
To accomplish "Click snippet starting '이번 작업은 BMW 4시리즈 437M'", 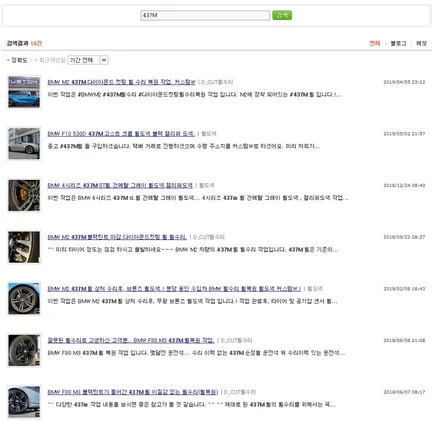I will pyautogui.click(x=198, y=198).
